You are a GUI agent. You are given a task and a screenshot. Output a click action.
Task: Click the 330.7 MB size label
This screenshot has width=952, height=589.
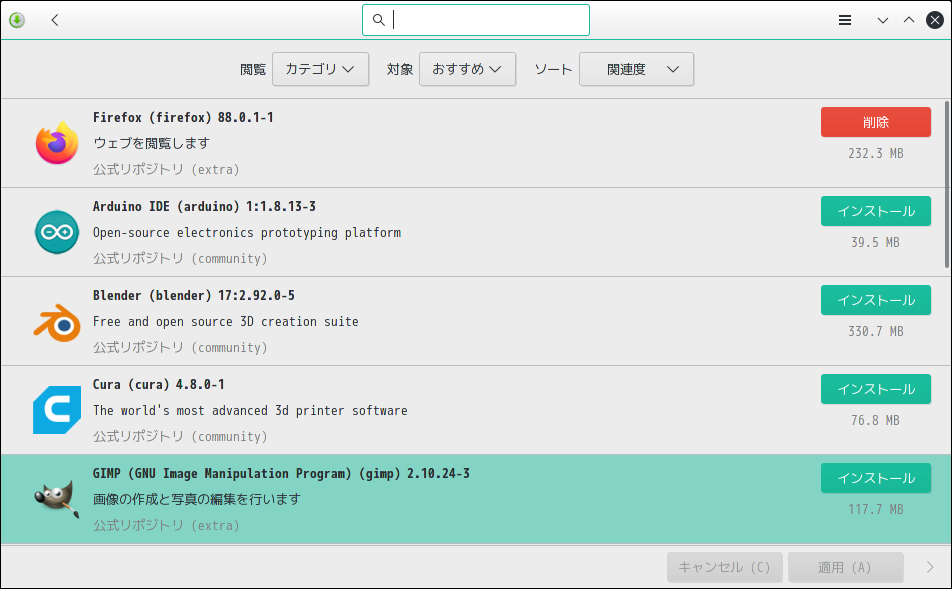coord(876,332)
